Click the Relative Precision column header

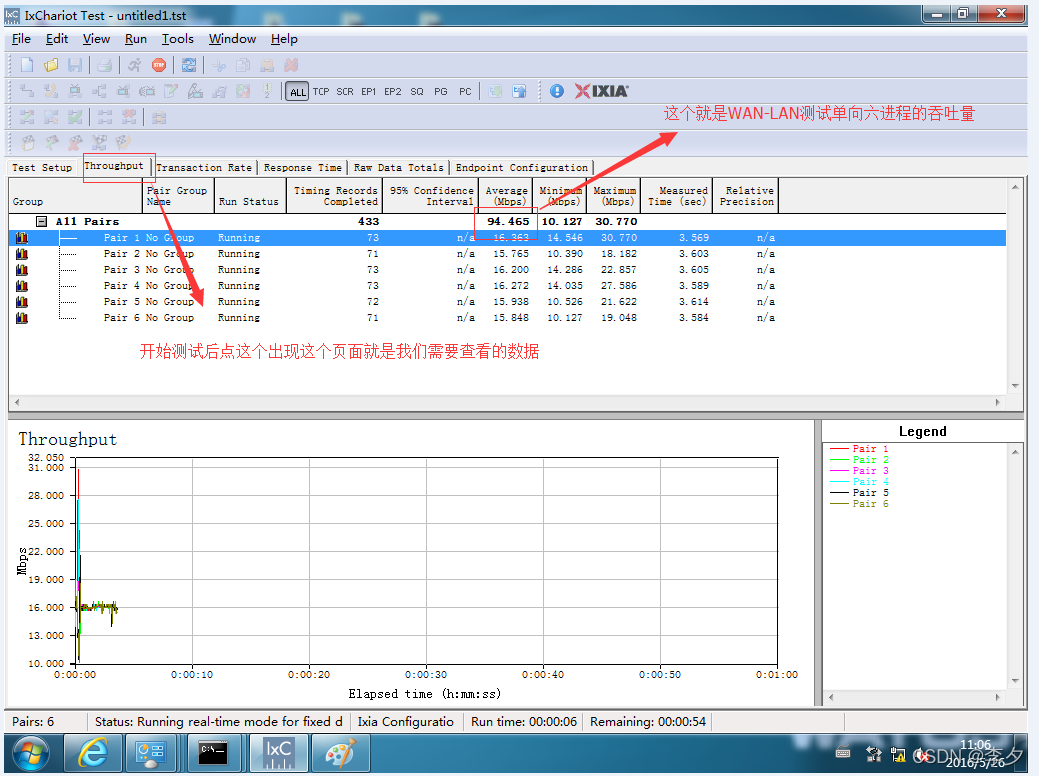coord(745,196)
